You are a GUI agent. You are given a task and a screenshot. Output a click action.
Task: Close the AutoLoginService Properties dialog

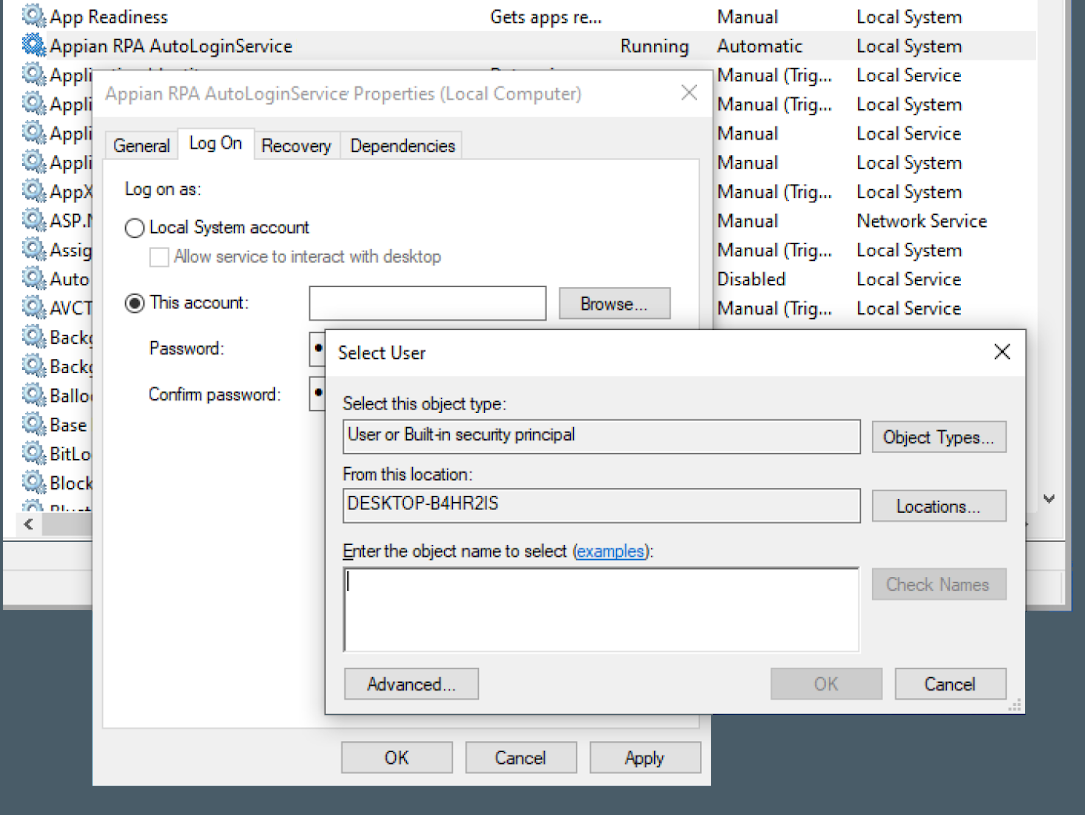(x=689, y=93)
